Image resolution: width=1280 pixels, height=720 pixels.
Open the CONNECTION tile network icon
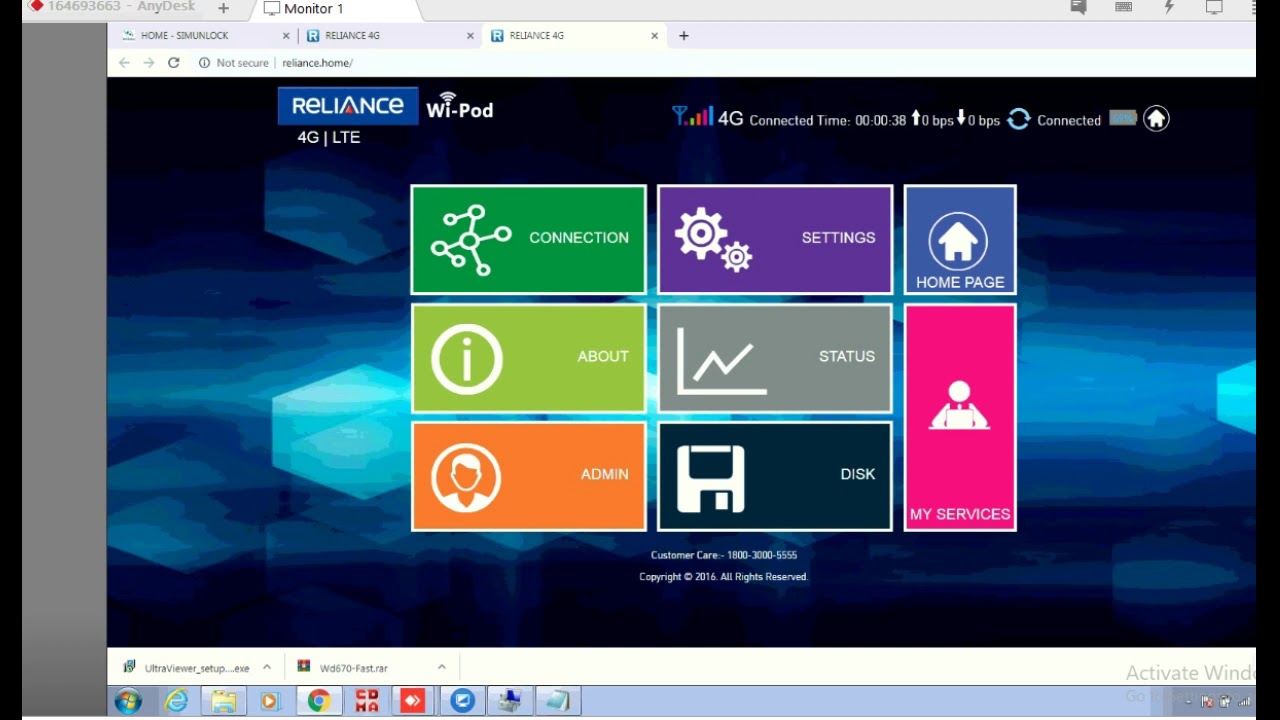point(470,238)
